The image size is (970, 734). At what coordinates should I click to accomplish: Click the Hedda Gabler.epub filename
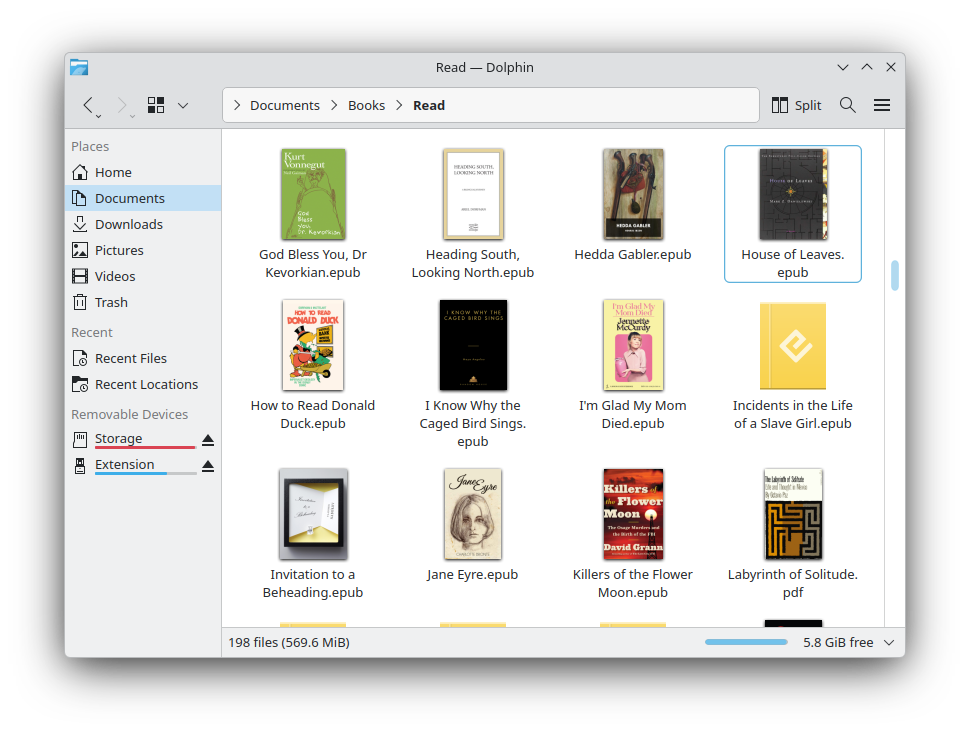pos(633,254)
